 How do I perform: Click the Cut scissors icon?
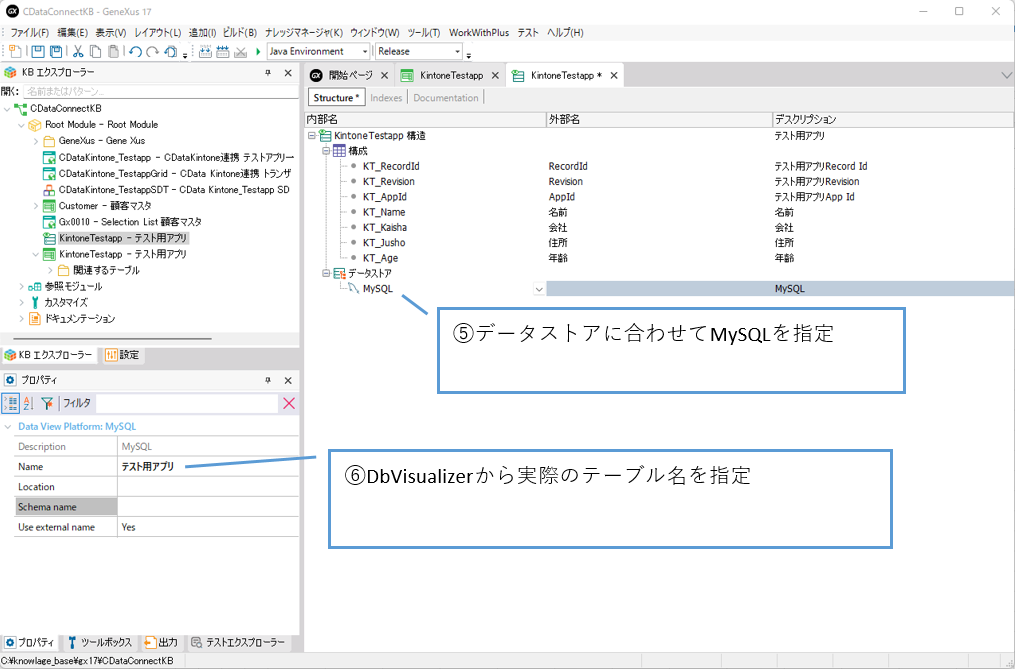pyautogui.click(x=78, y=52)
